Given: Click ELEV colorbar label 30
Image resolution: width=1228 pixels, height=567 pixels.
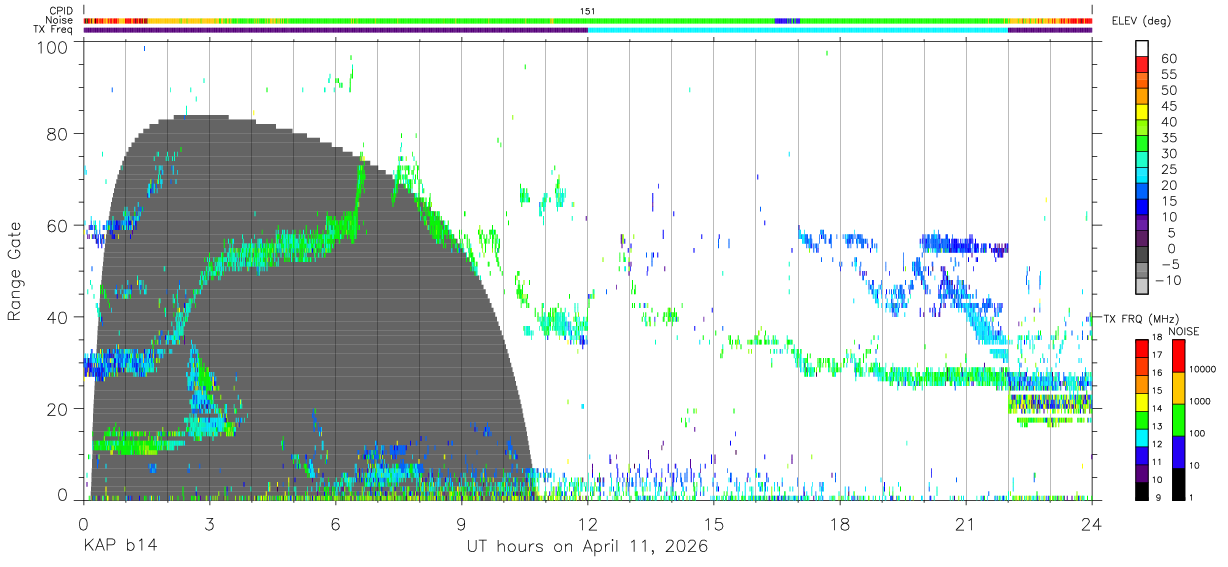Looking at the screenshot, I should click(1167, 153).
